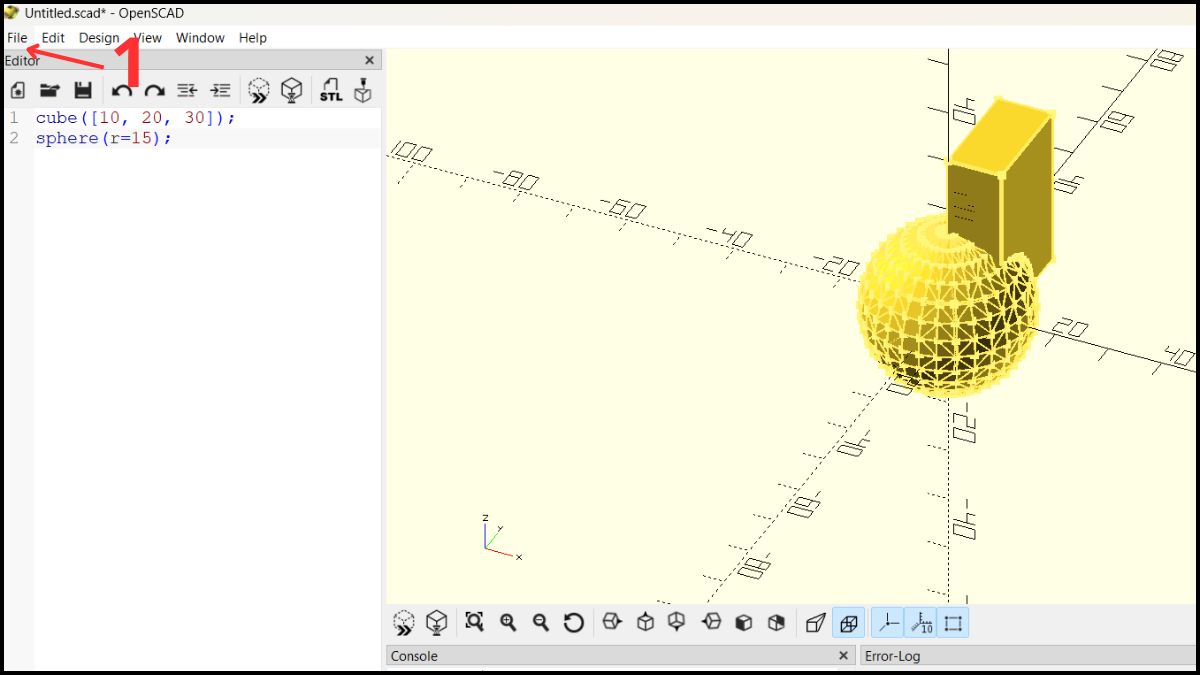
Task: Toggle Show Scale Markers on the axes
Action: coord(920,623)
